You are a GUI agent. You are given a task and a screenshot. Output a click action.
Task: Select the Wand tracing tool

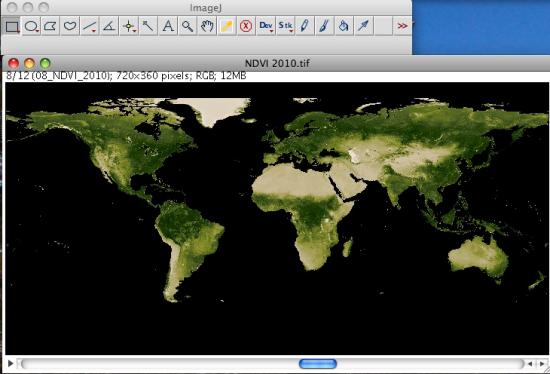coord(148,26)
